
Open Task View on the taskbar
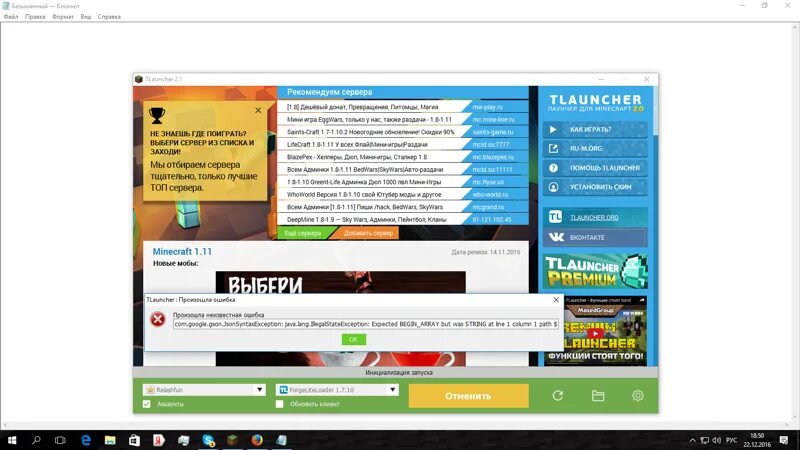pos(60,440)
